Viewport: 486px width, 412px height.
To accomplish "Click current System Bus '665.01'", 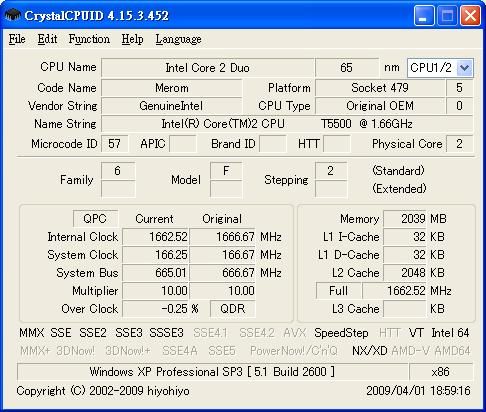I will (155, 273).
